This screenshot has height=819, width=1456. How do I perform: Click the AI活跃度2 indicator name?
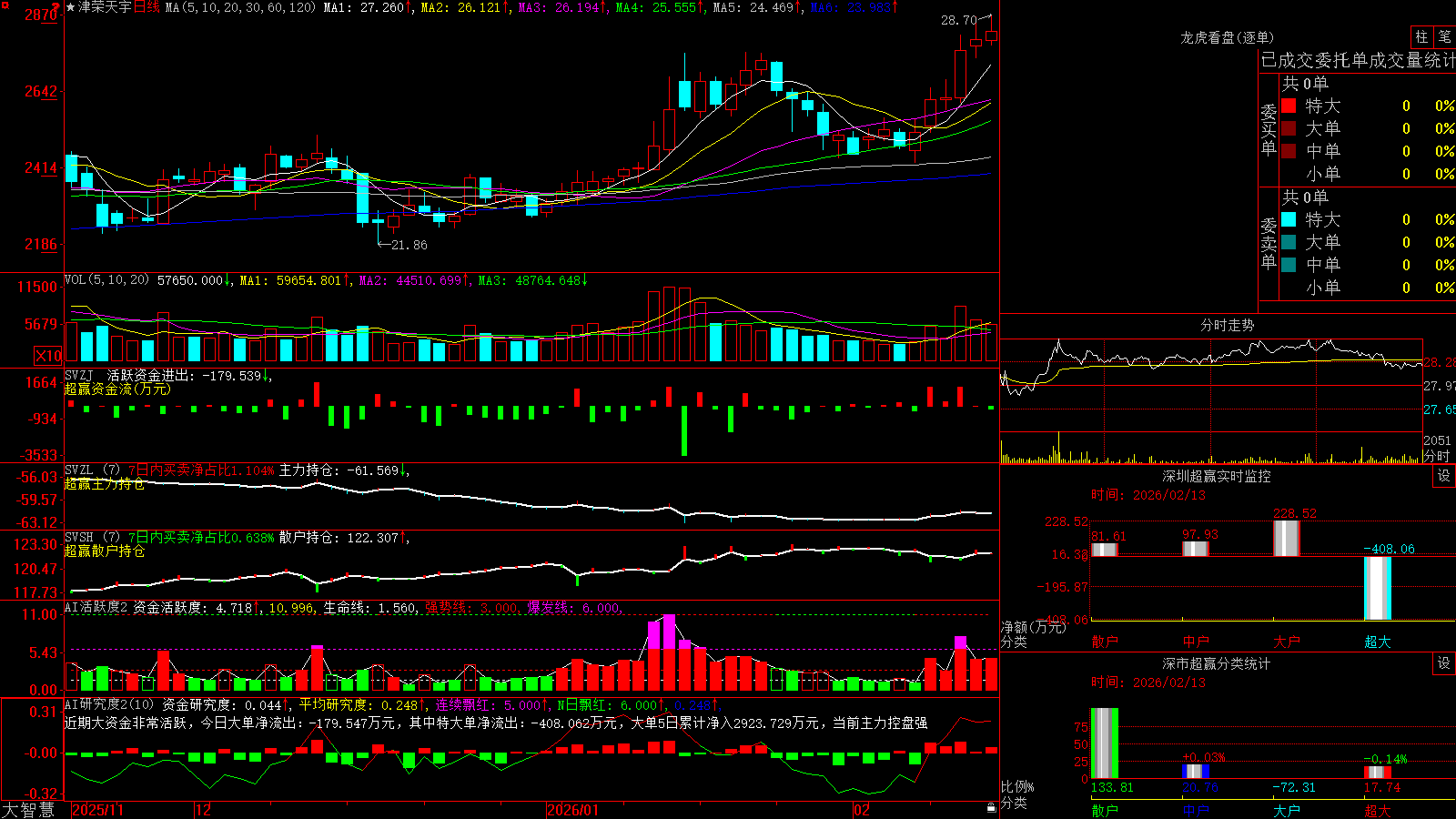pyautogui.click(x=96, y=608)
